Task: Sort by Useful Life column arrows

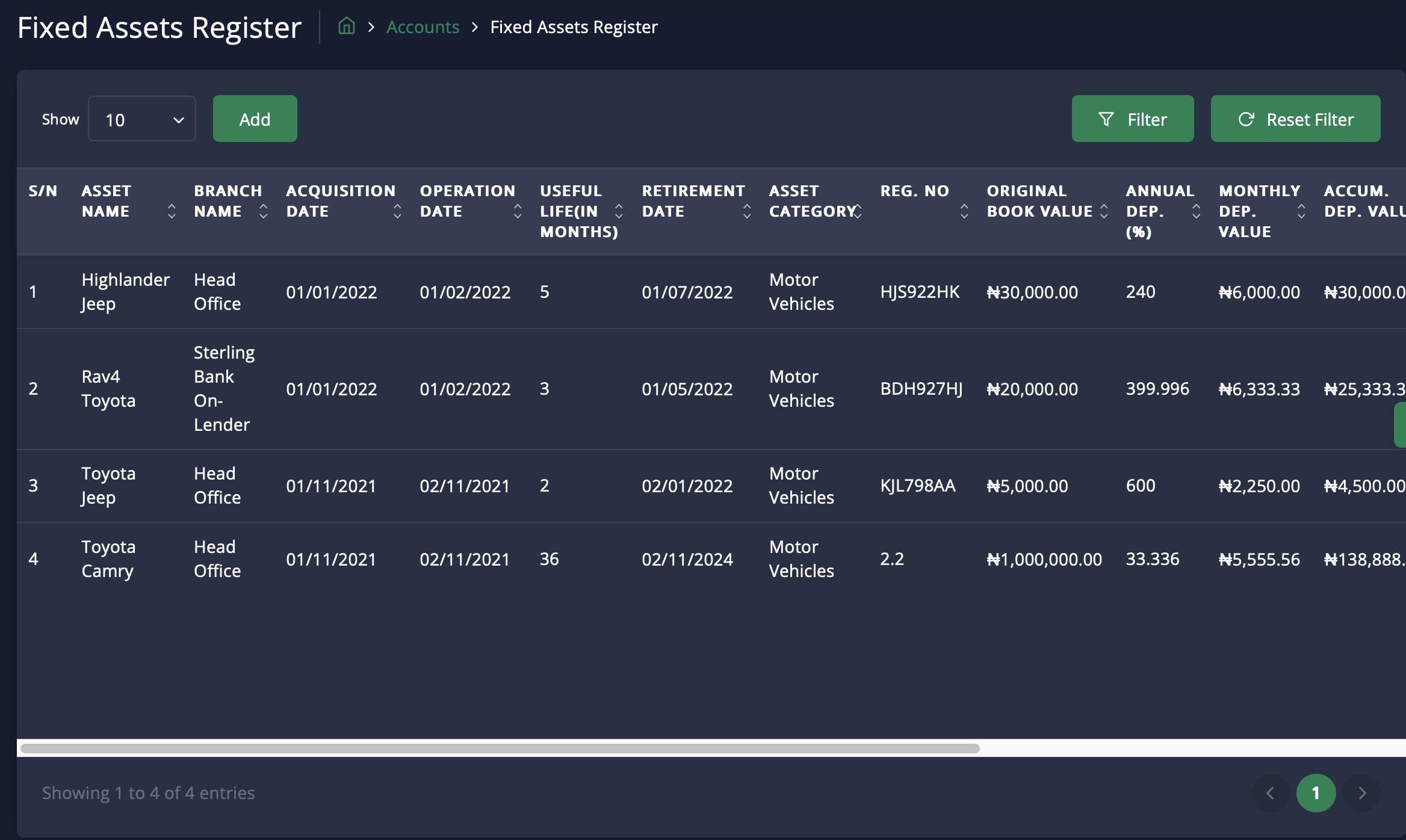Action: tap(619, 211)
